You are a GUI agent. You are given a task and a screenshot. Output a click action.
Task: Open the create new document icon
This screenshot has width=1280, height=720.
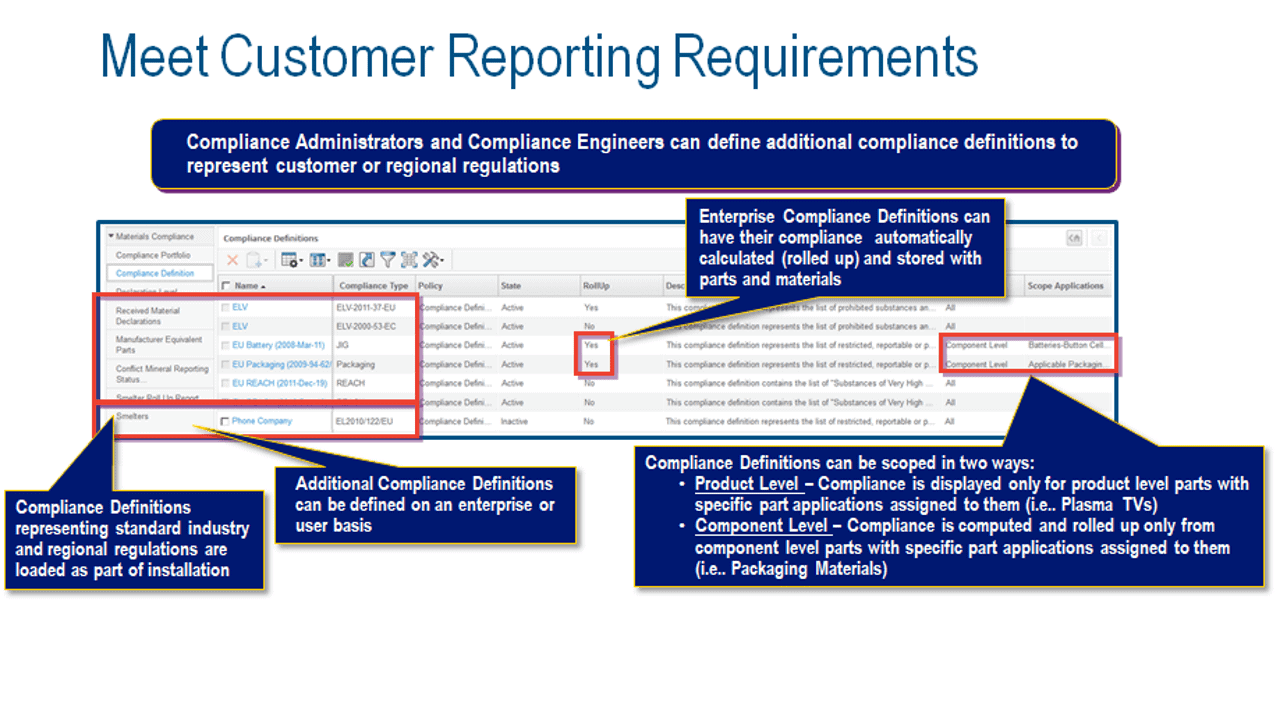tap(256, 260)
